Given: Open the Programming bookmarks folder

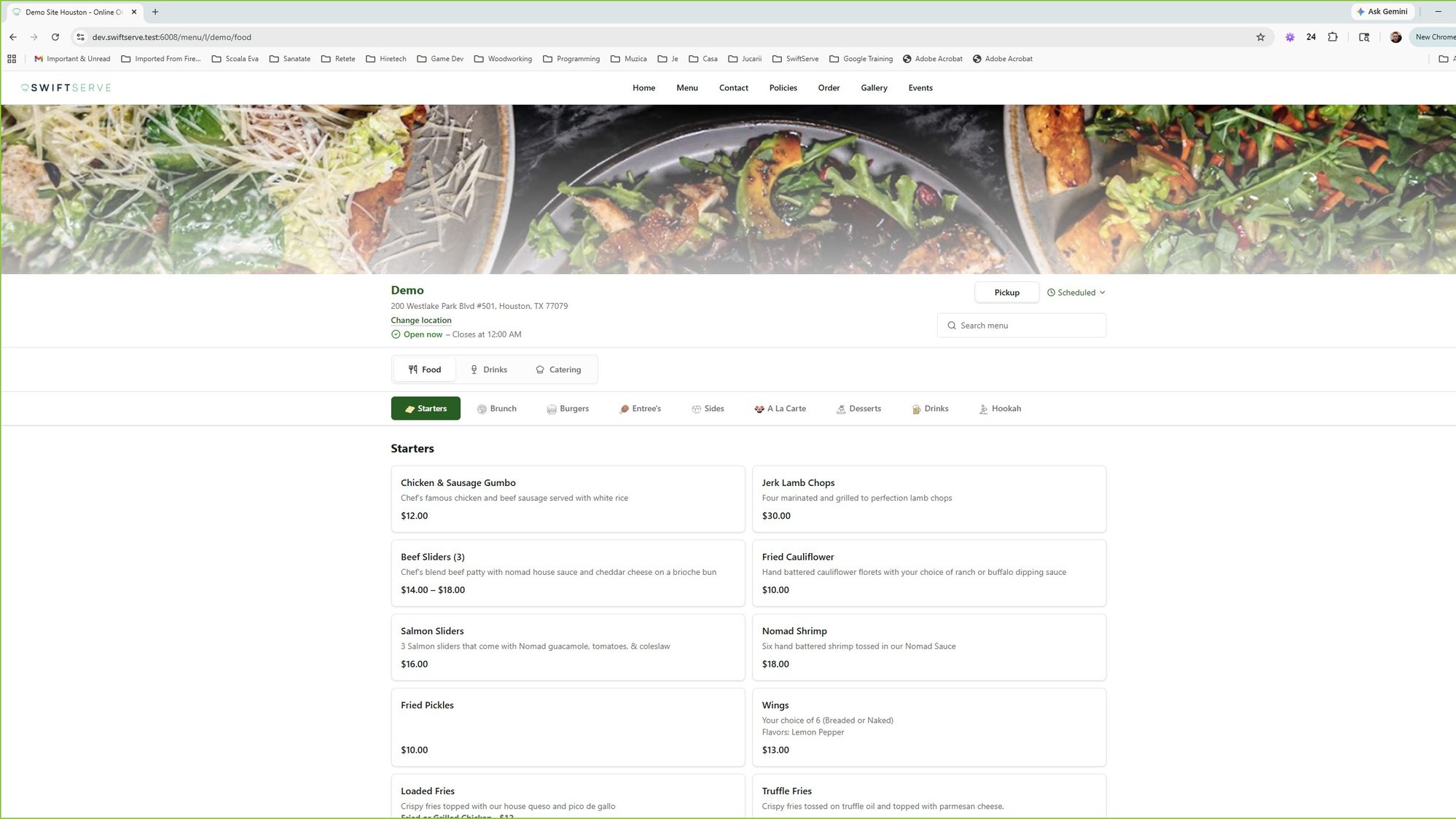Looking at the screenshot, I should click(x=572, y=58).
